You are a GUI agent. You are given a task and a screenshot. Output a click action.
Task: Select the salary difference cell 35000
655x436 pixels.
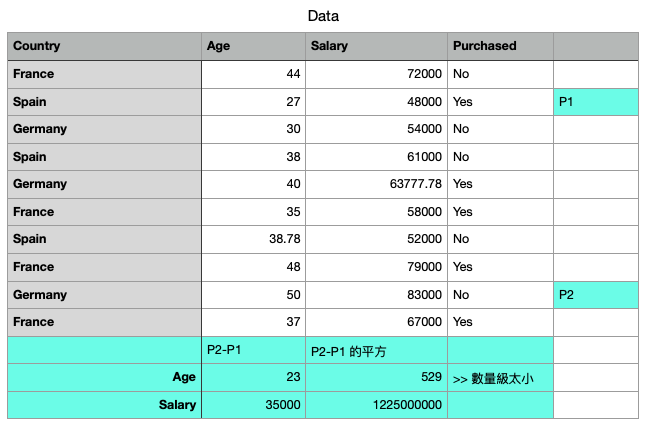(254, 405)
